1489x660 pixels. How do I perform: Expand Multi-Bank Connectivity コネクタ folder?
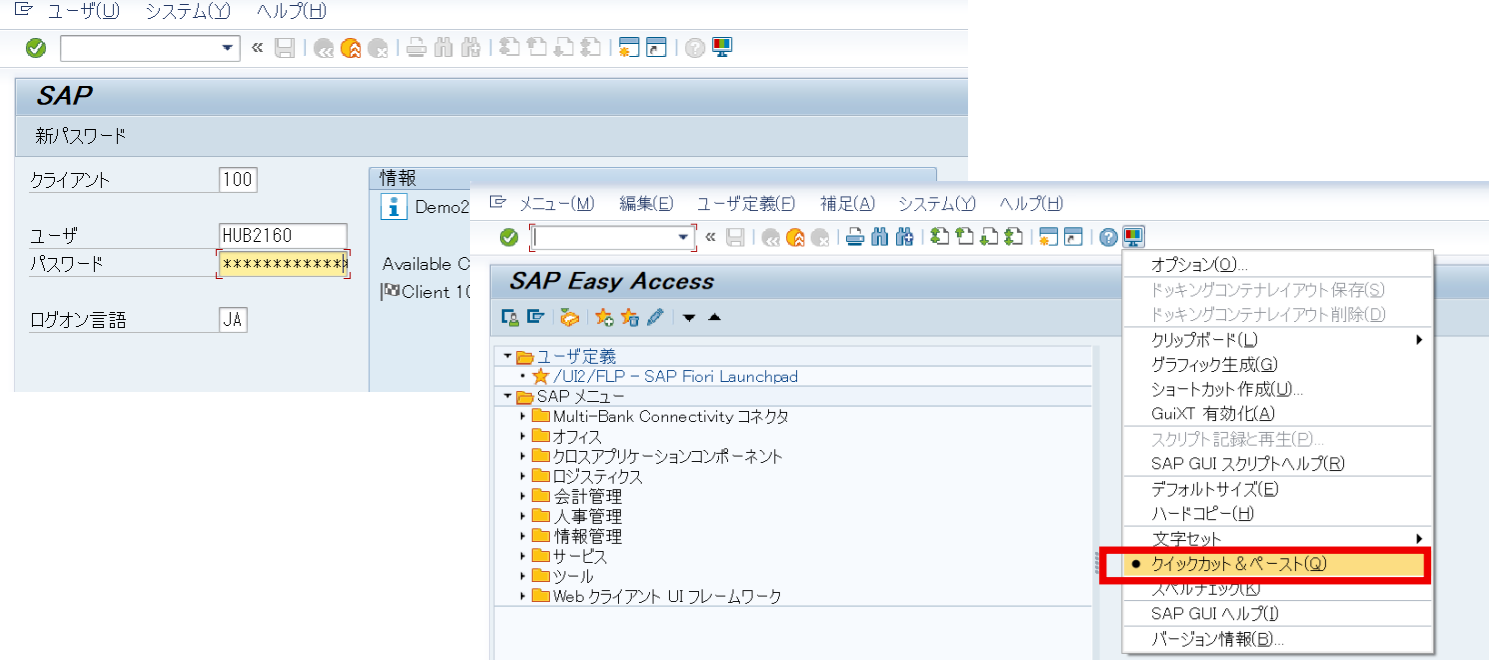click(x=523, y=416)
